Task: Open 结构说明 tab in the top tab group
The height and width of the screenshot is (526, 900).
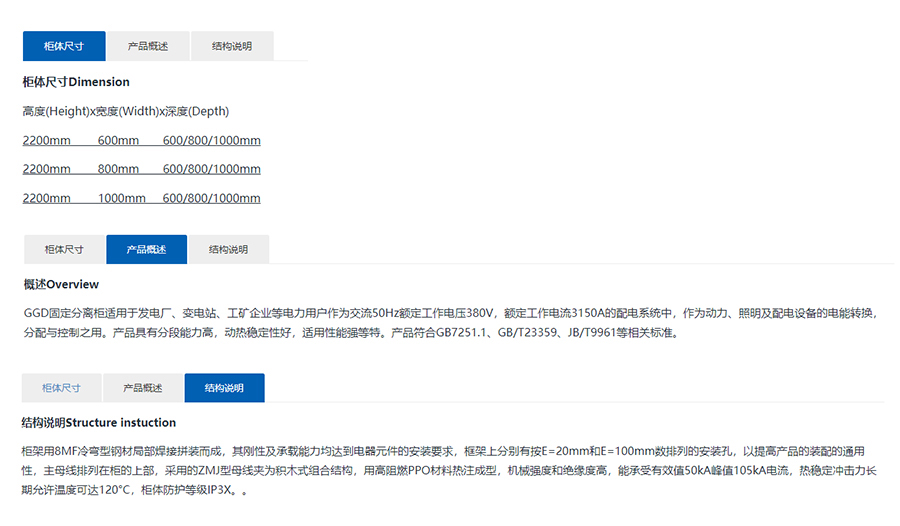Action: coord(231,46)
